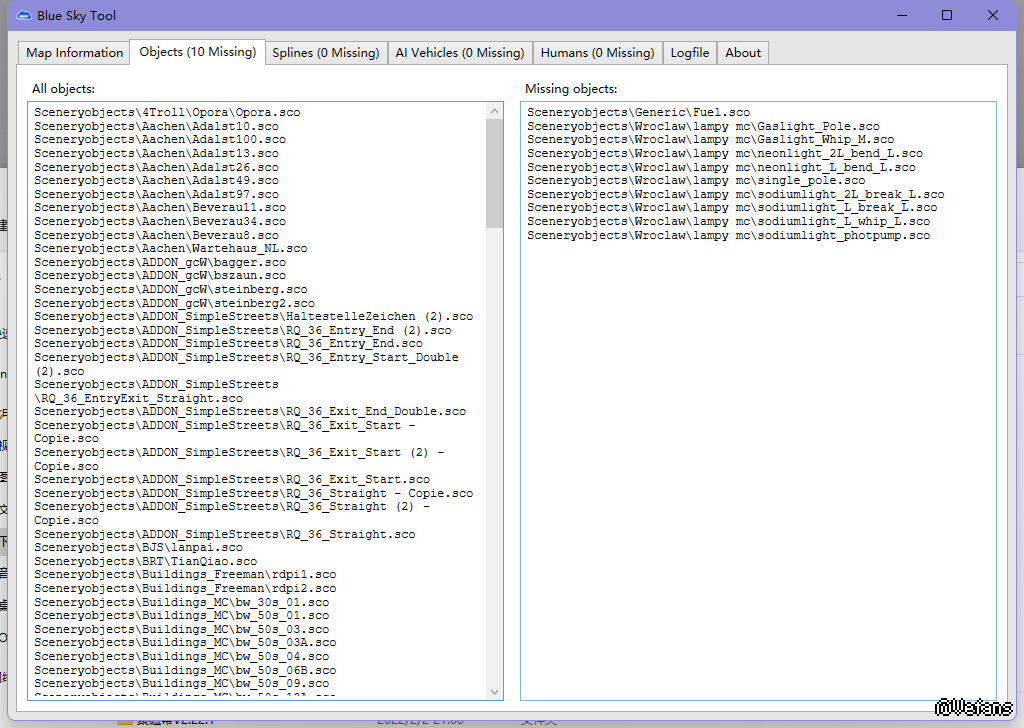
Task: Show the About tab
Action: click(x=743, y=53)
